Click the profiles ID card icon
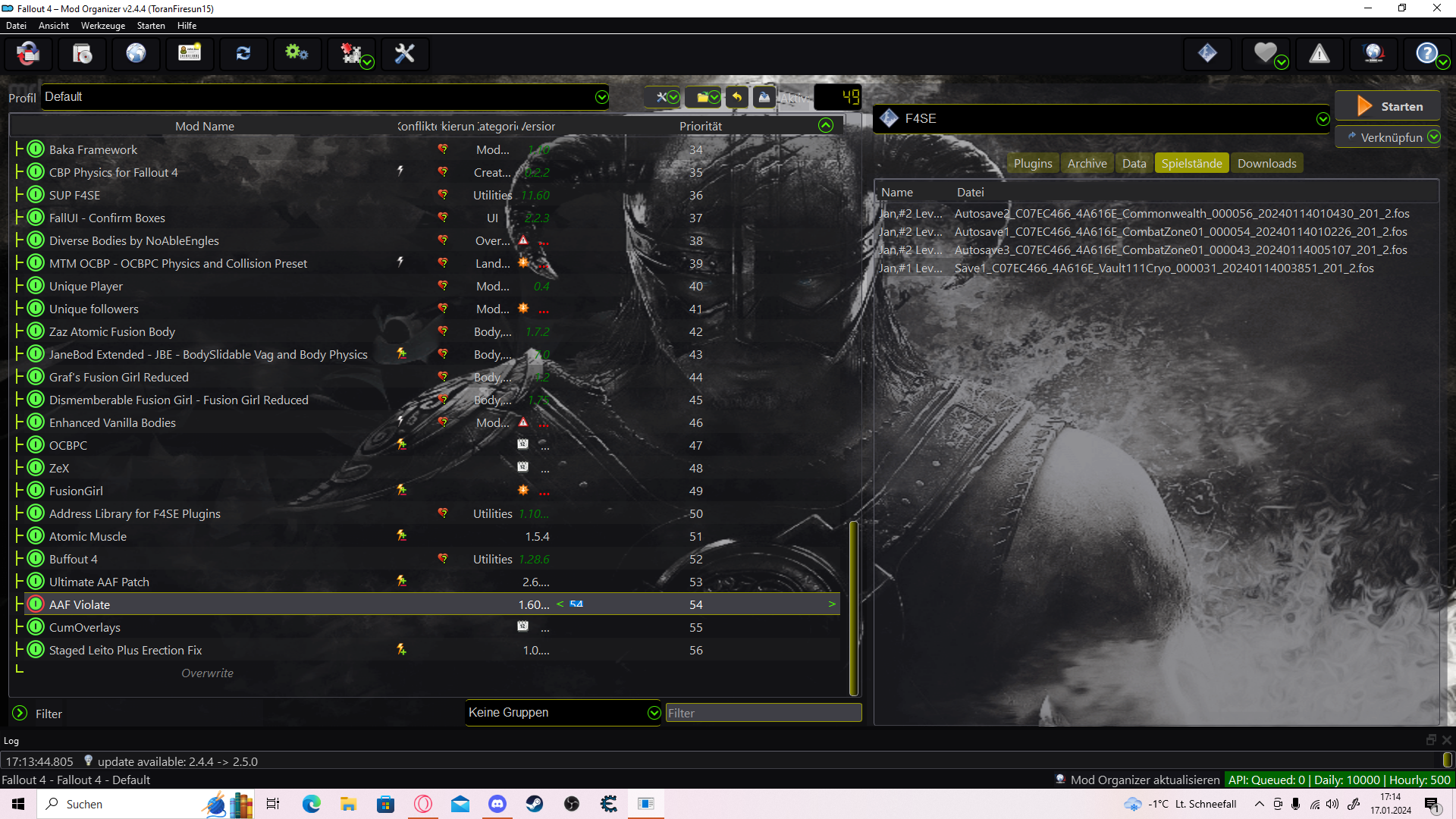This screenshot has height=819, width=1456. (190, 54)
